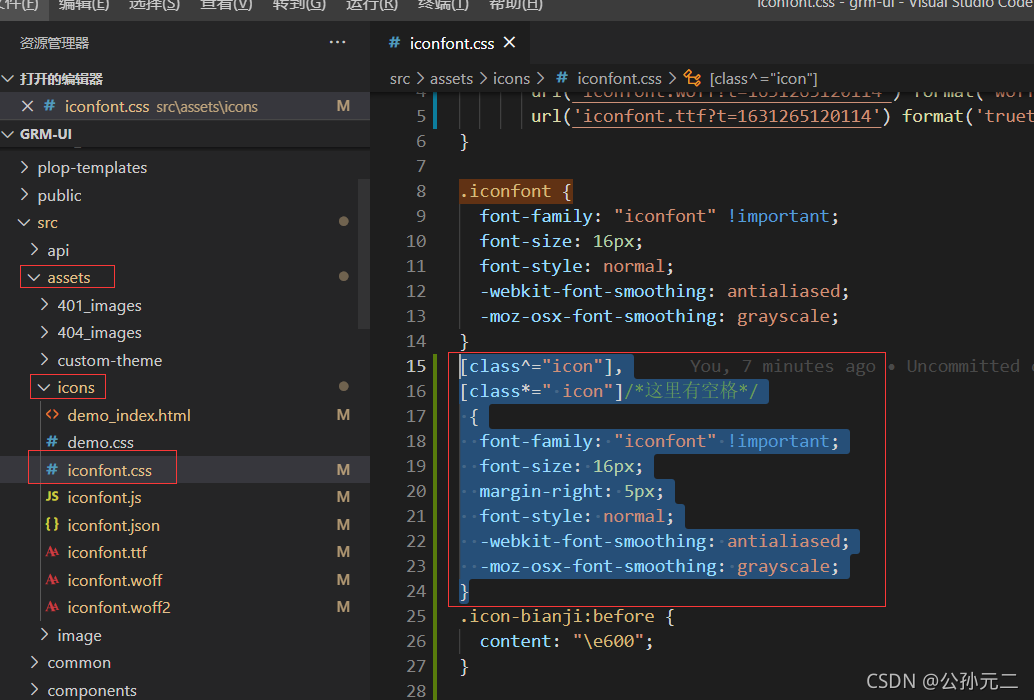Click the font icon beside iconfont.woff

(x=52, y=579)
